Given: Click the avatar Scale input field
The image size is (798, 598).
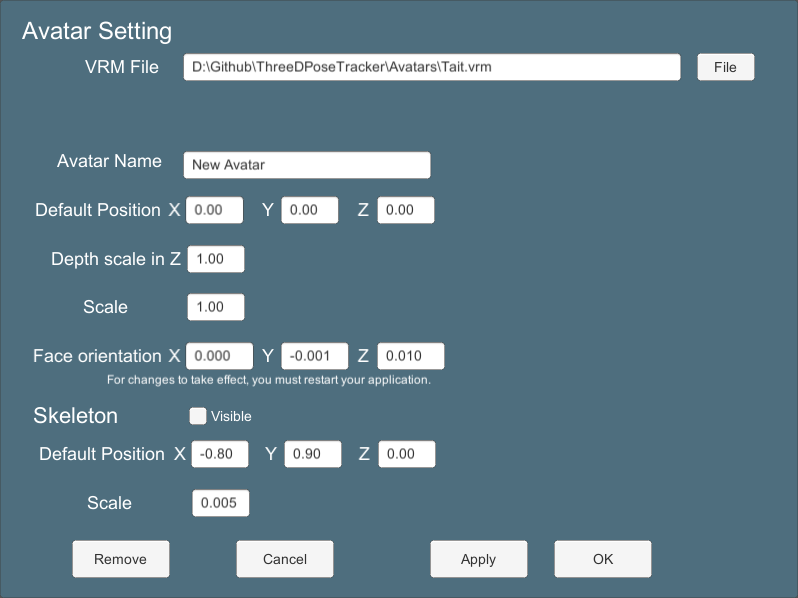Looking at the screenshot, I should [x=216, y=307].
